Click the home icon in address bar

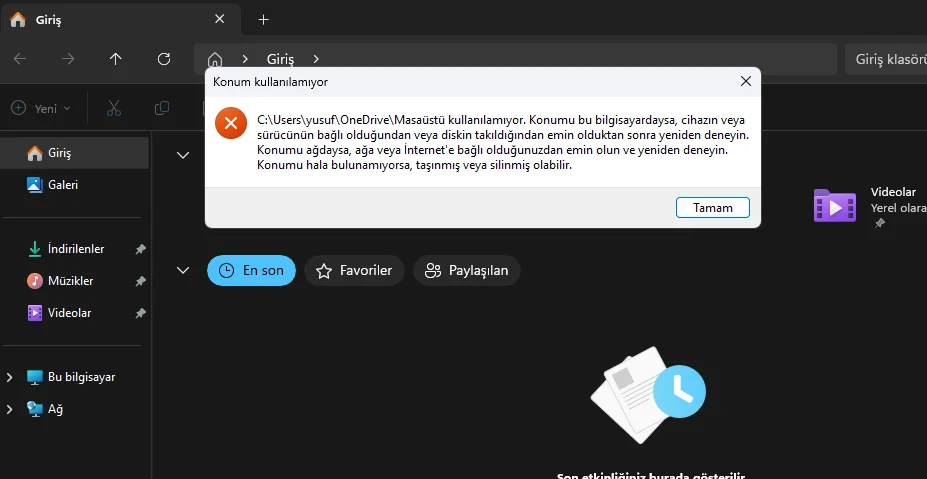215,59
